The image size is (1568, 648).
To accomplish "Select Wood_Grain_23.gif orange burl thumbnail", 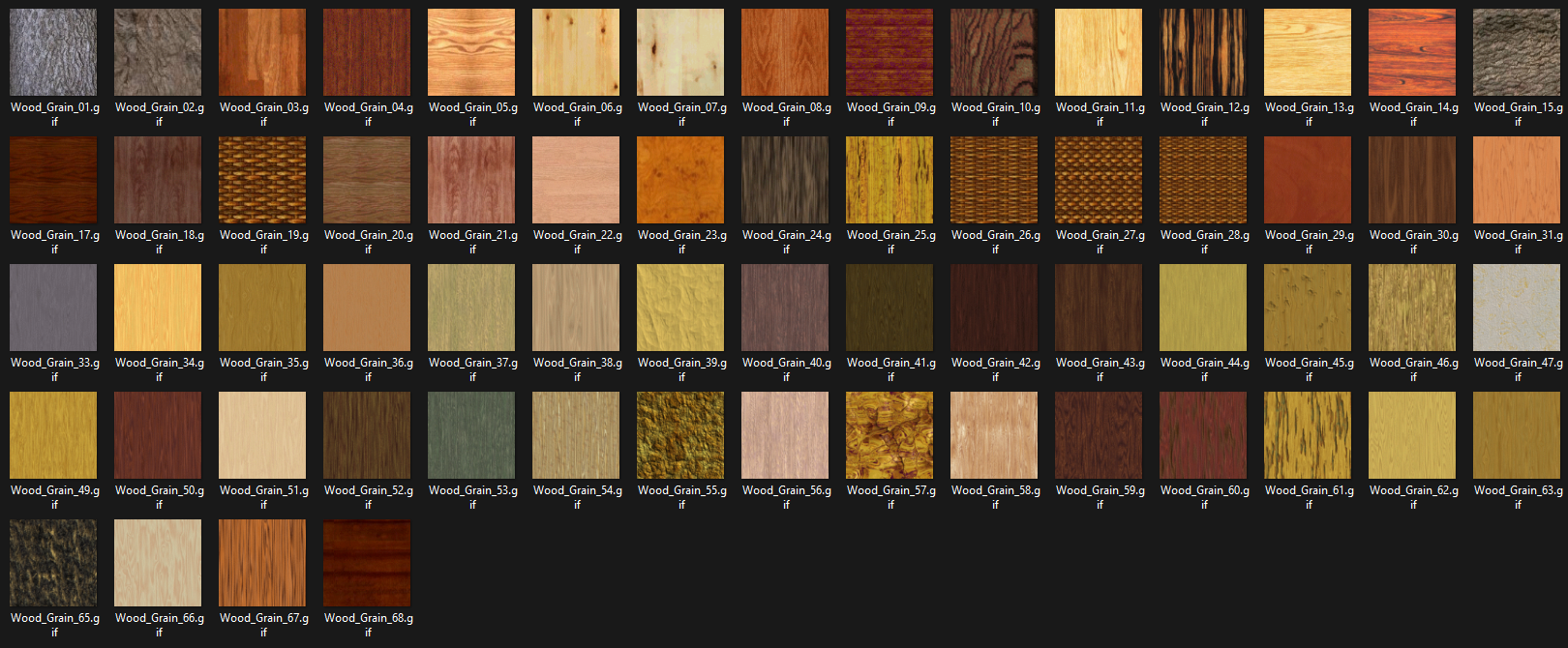I will tap(680, 180).
